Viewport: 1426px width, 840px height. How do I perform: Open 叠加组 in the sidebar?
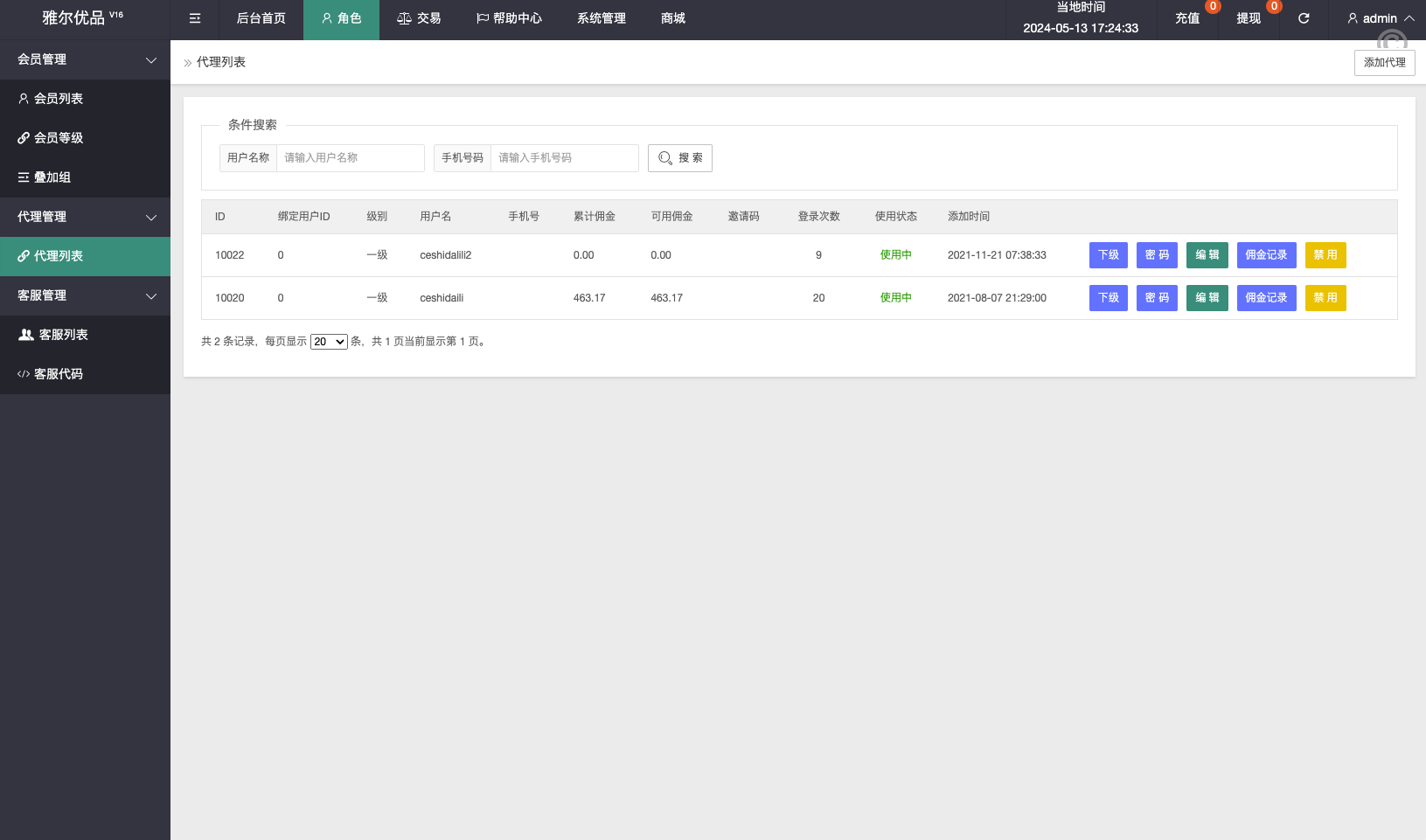click(52, 177)
